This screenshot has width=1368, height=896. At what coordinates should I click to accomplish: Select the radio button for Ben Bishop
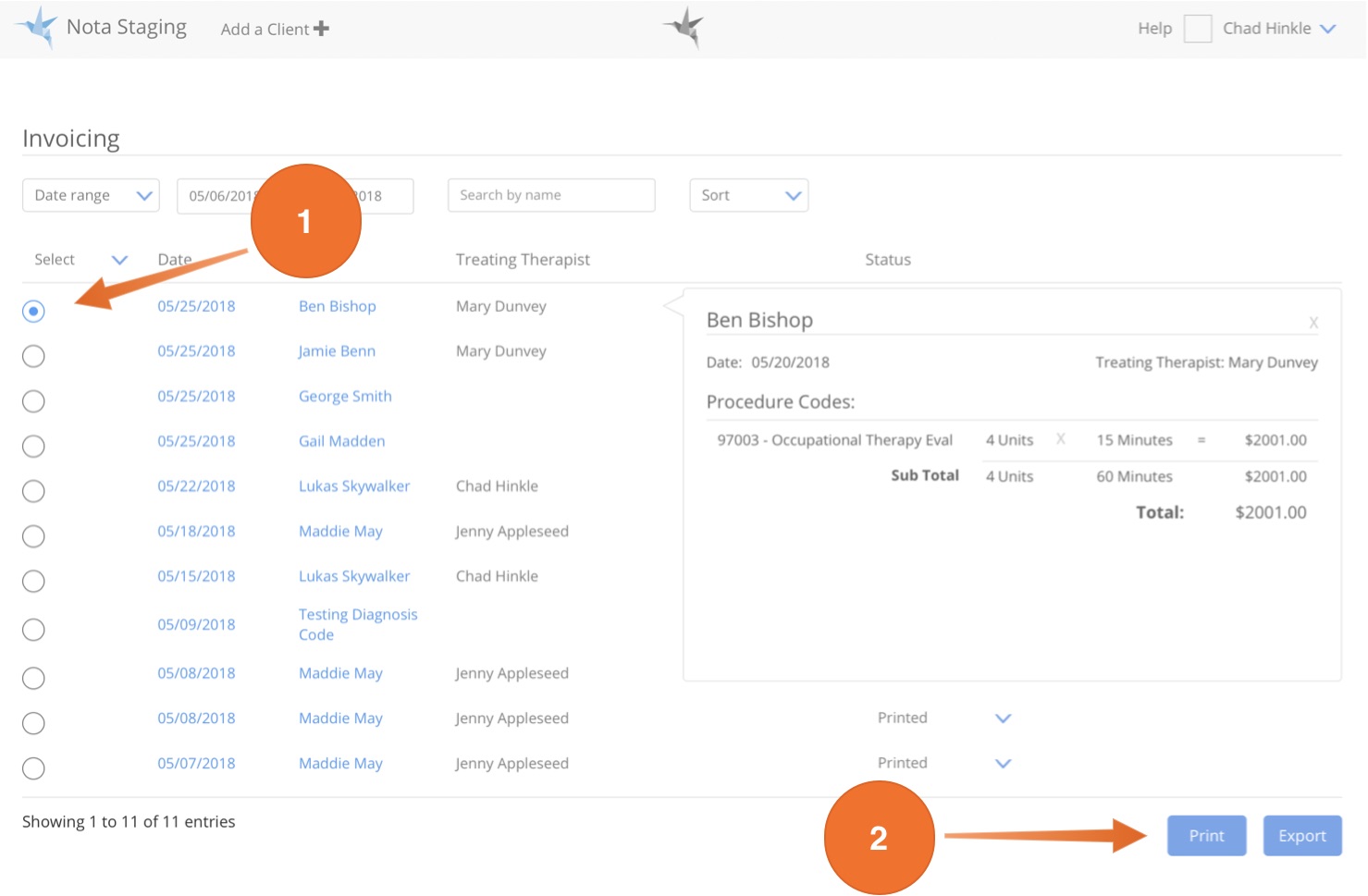pyautogui.click(x=33, y=312)
